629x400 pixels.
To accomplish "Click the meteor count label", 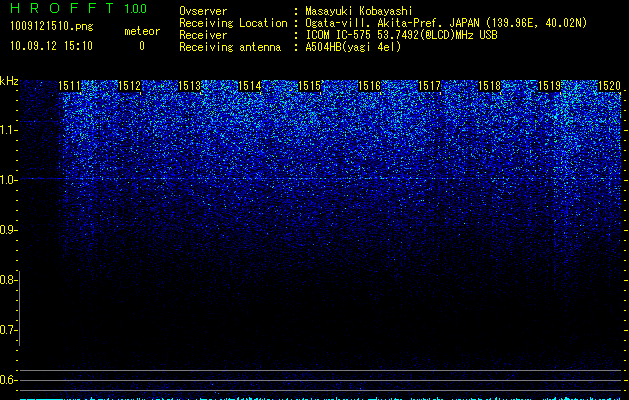I will coord(142,31).
